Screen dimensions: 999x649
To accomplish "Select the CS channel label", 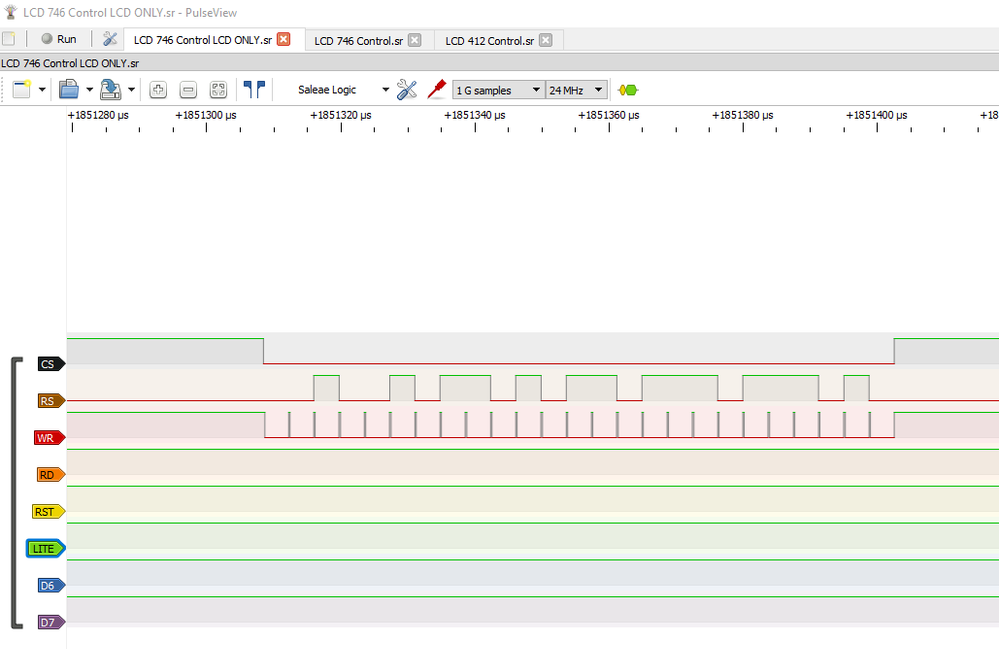I will pyautogui.click(x=51, y=364).
